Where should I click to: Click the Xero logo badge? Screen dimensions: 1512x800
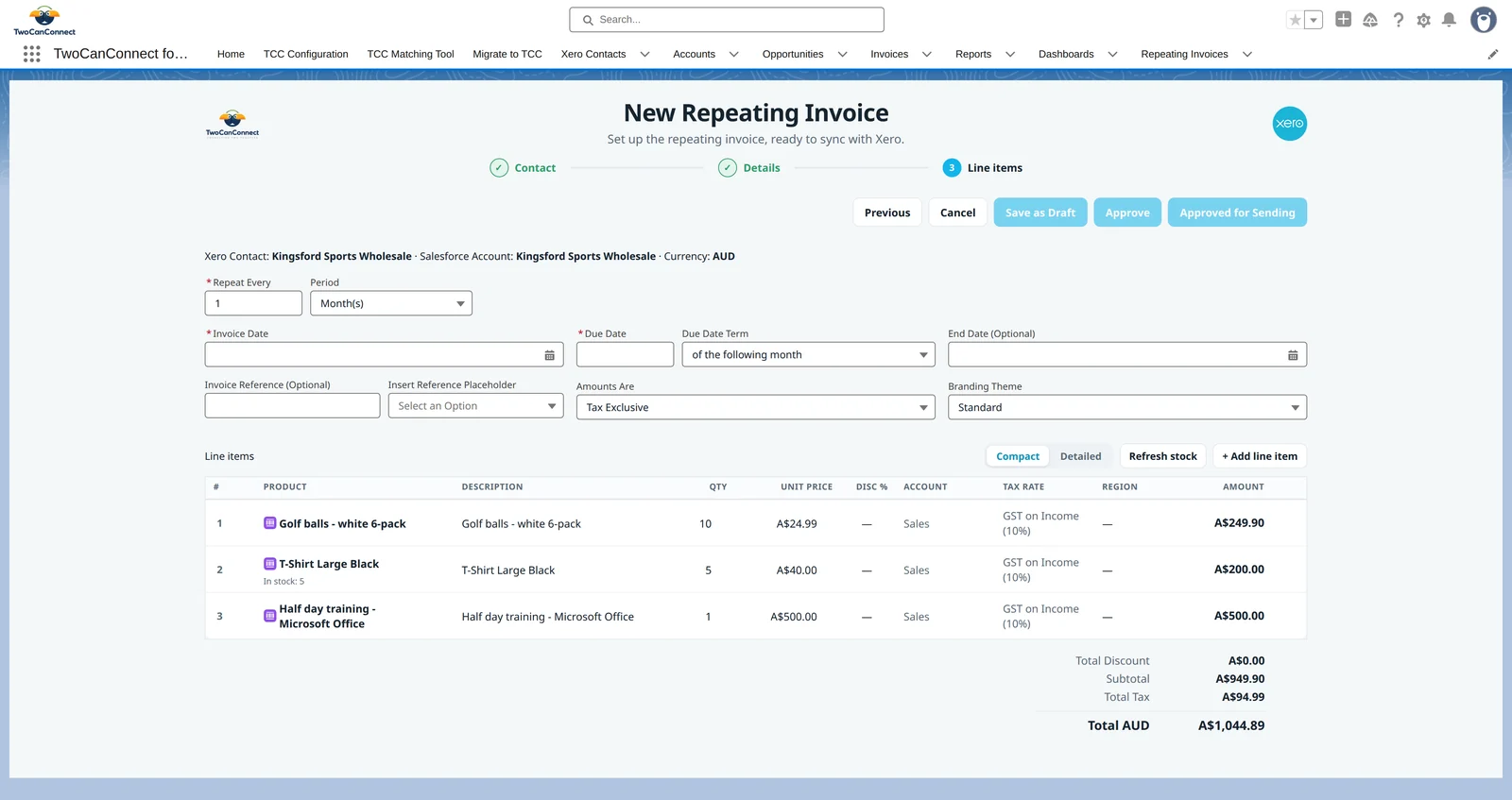click(1290, 124)
